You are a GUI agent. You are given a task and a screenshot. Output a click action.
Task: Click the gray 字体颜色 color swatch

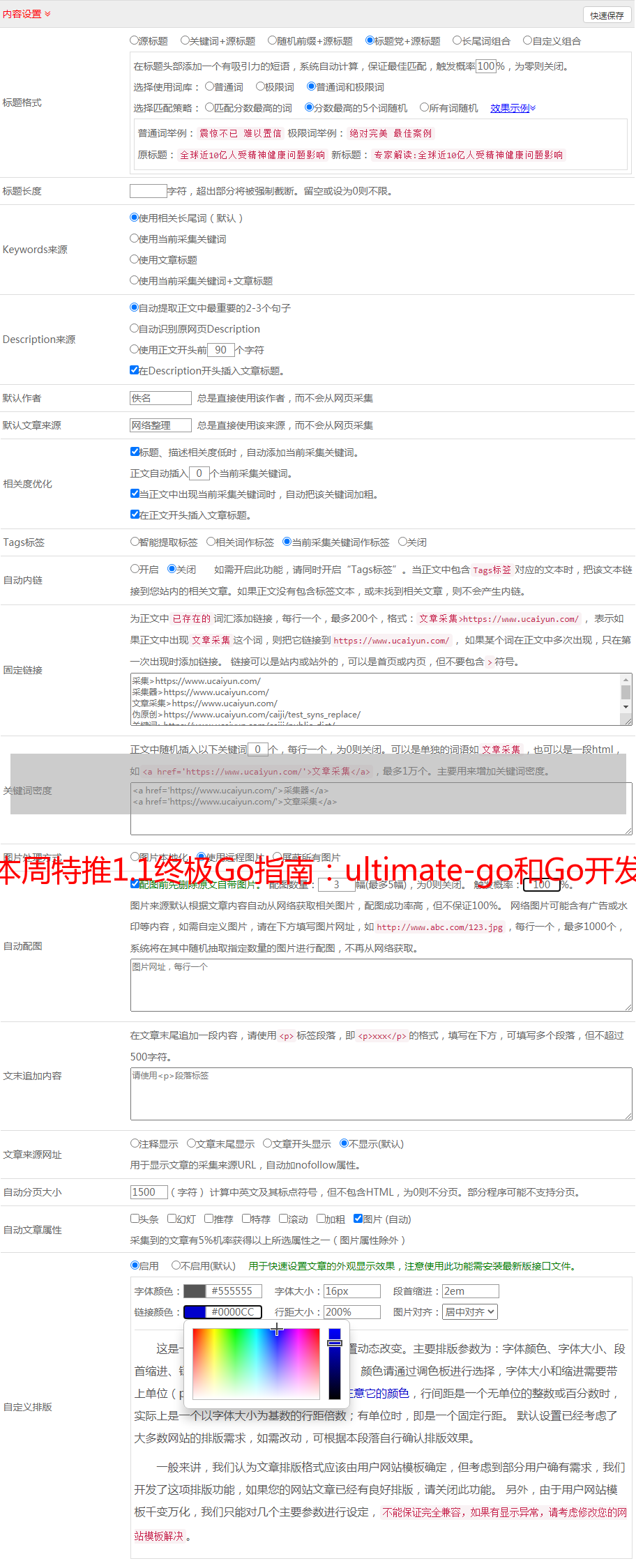tap(195, 1291)
